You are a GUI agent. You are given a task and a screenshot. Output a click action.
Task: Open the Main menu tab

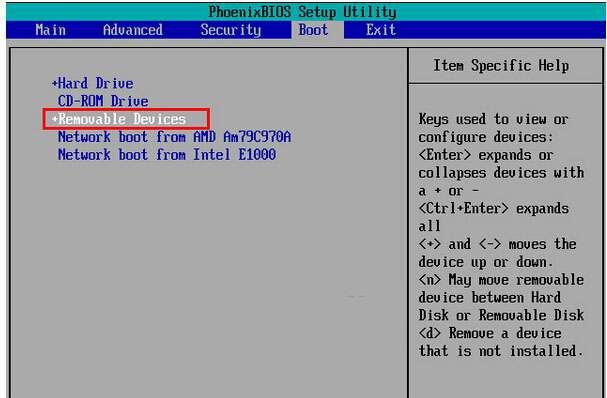tap(50, 30)
